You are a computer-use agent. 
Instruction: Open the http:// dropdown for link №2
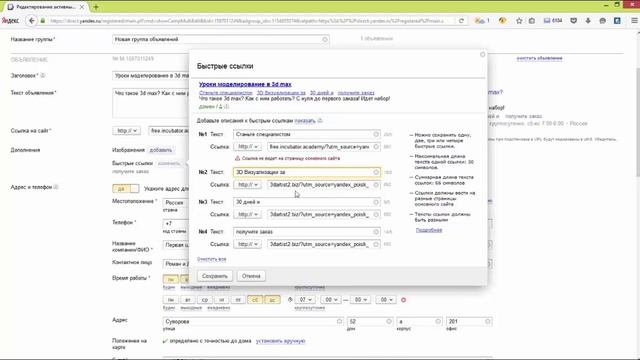(x=247, y=185)
